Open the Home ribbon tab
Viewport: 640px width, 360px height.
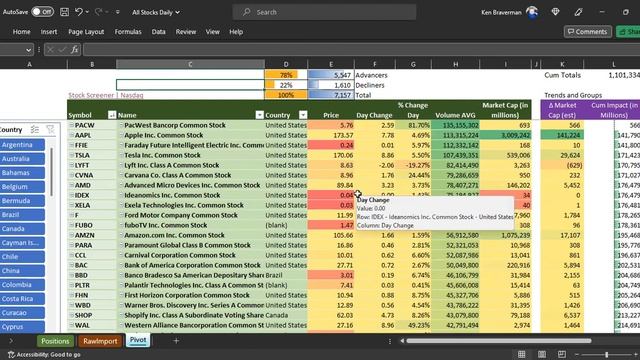tap(21, 31)
